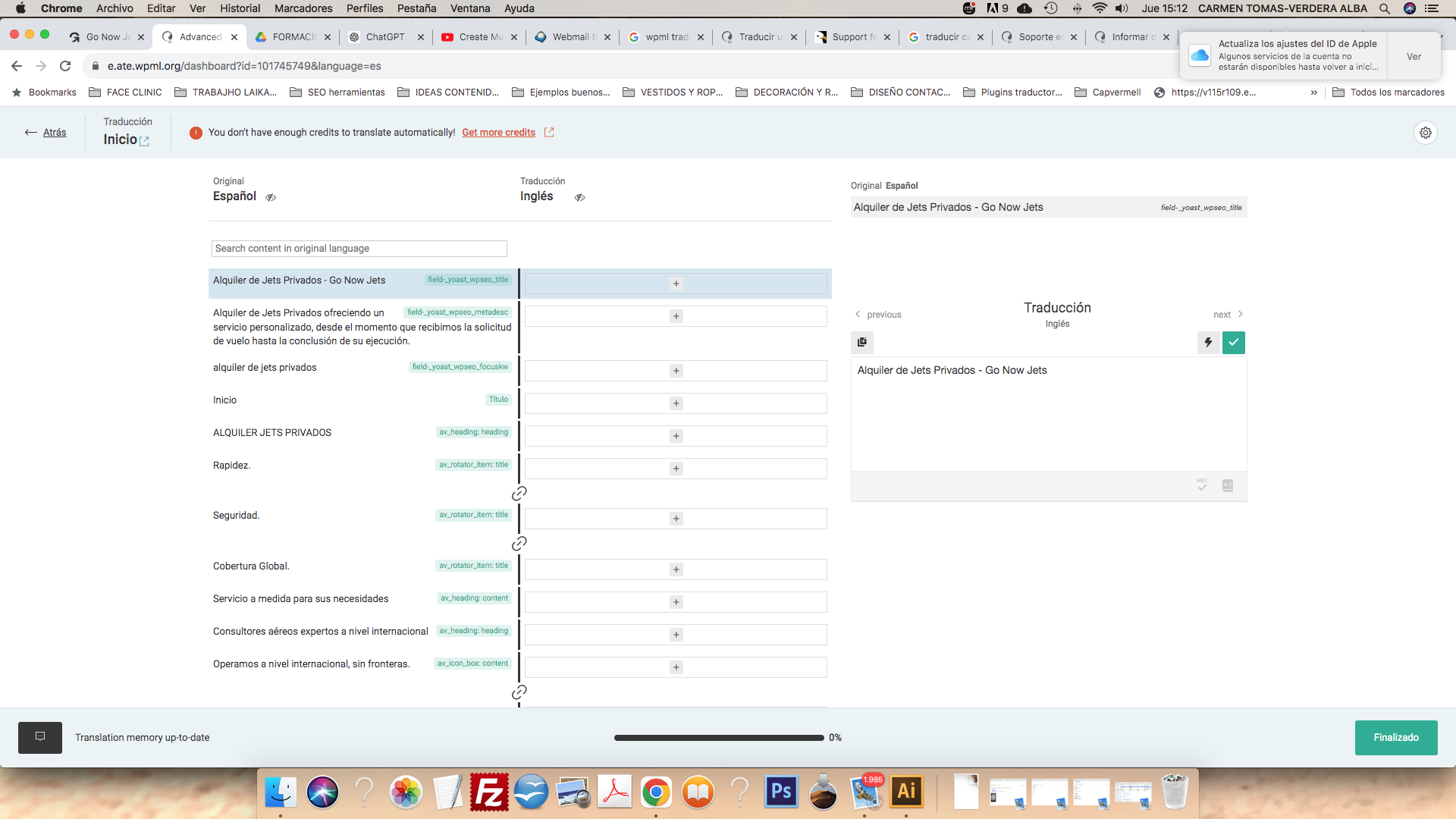Click the lightning automatic translation icon
This screenshot has height=819, width=1456.
pos(1208,342)
